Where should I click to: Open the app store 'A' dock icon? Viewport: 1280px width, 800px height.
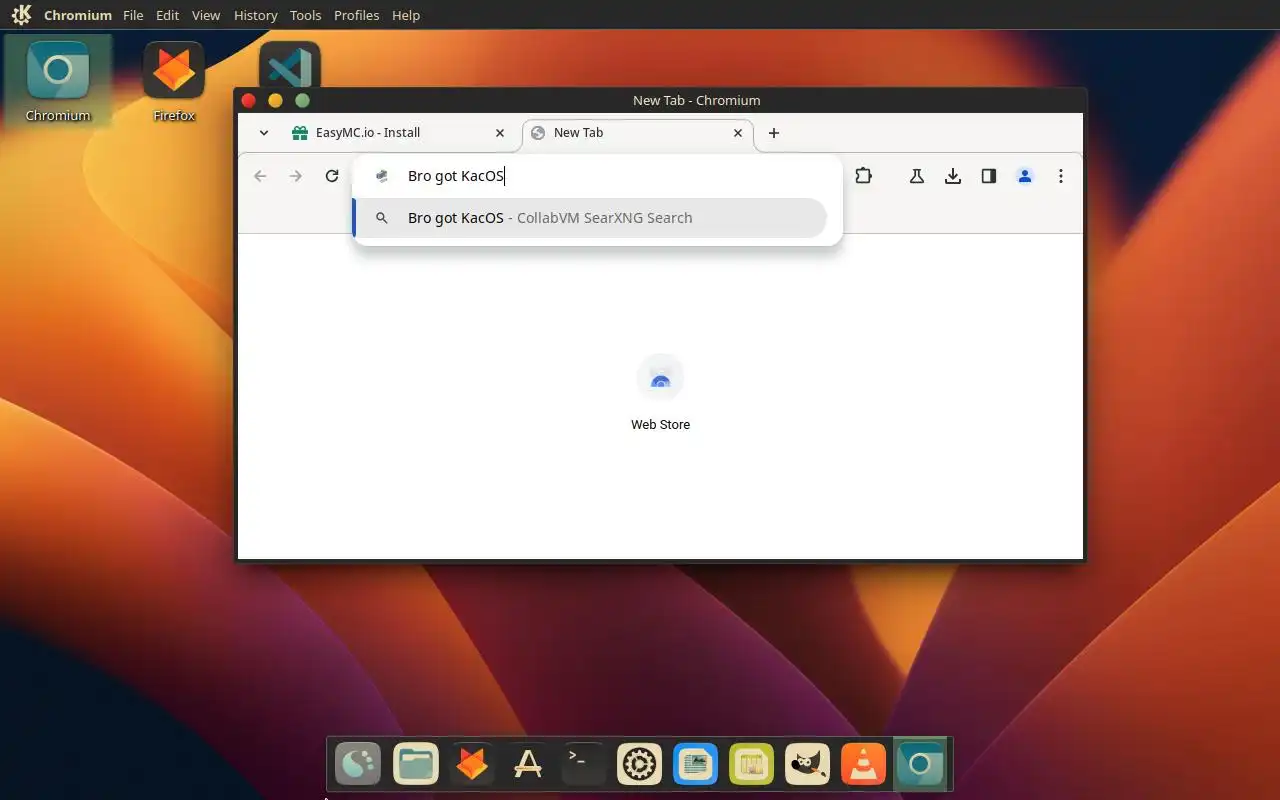point(528,765)
